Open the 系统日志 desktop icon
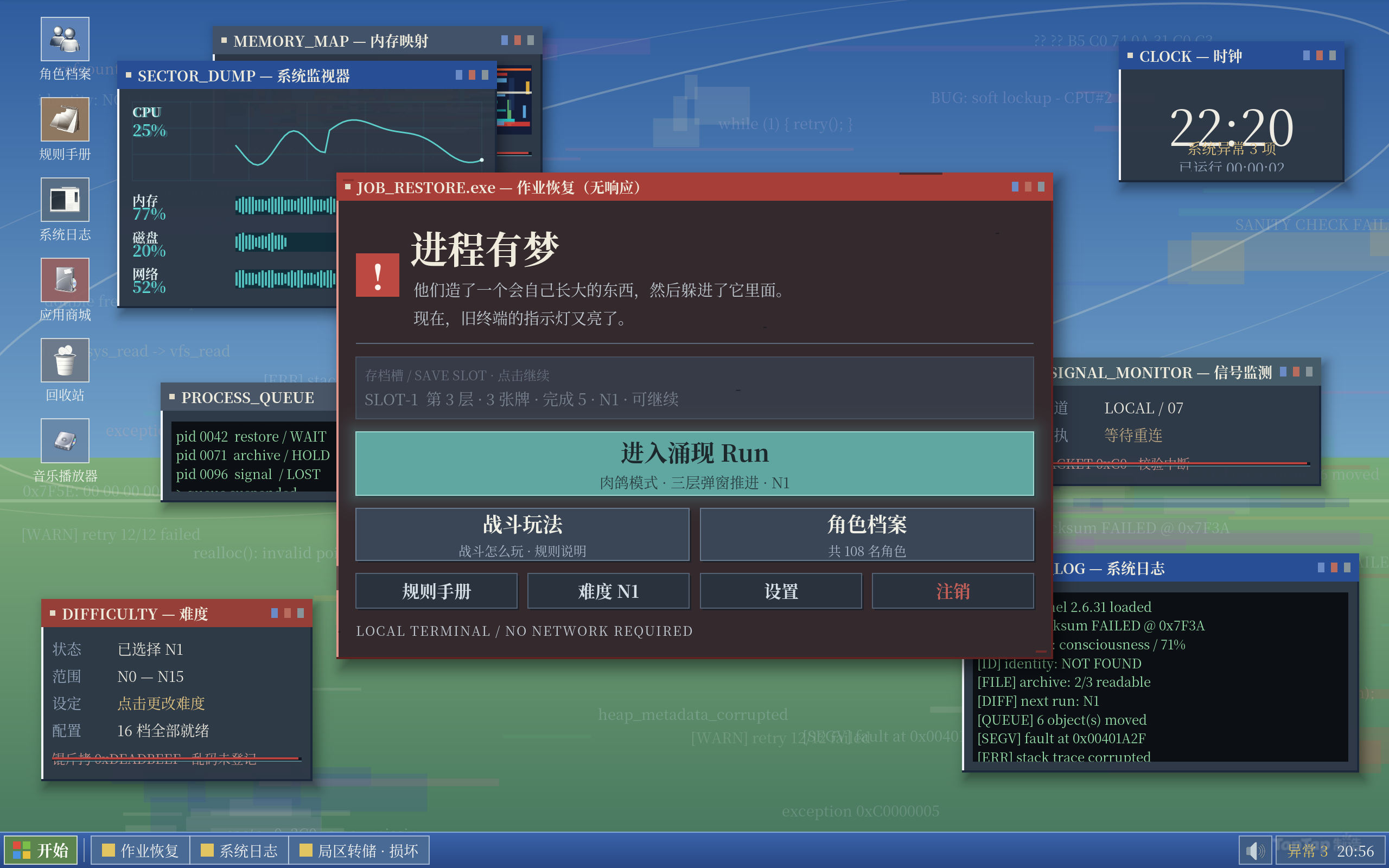The height and width of the screenshot is (868, 1389). [x=65, y=210]
